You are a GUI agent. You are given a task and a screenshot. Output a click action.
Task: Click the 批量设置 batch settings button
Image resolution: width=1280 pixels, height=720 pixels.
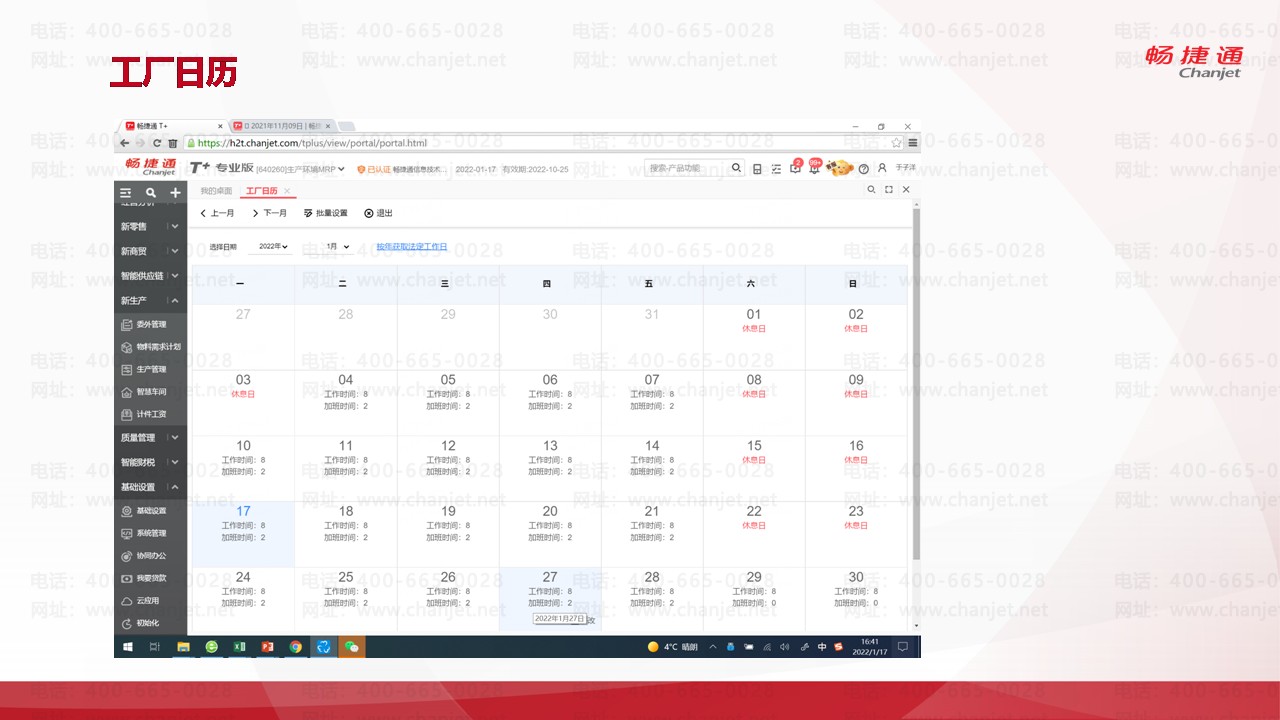pyautogui.click(x=326, y=213)
